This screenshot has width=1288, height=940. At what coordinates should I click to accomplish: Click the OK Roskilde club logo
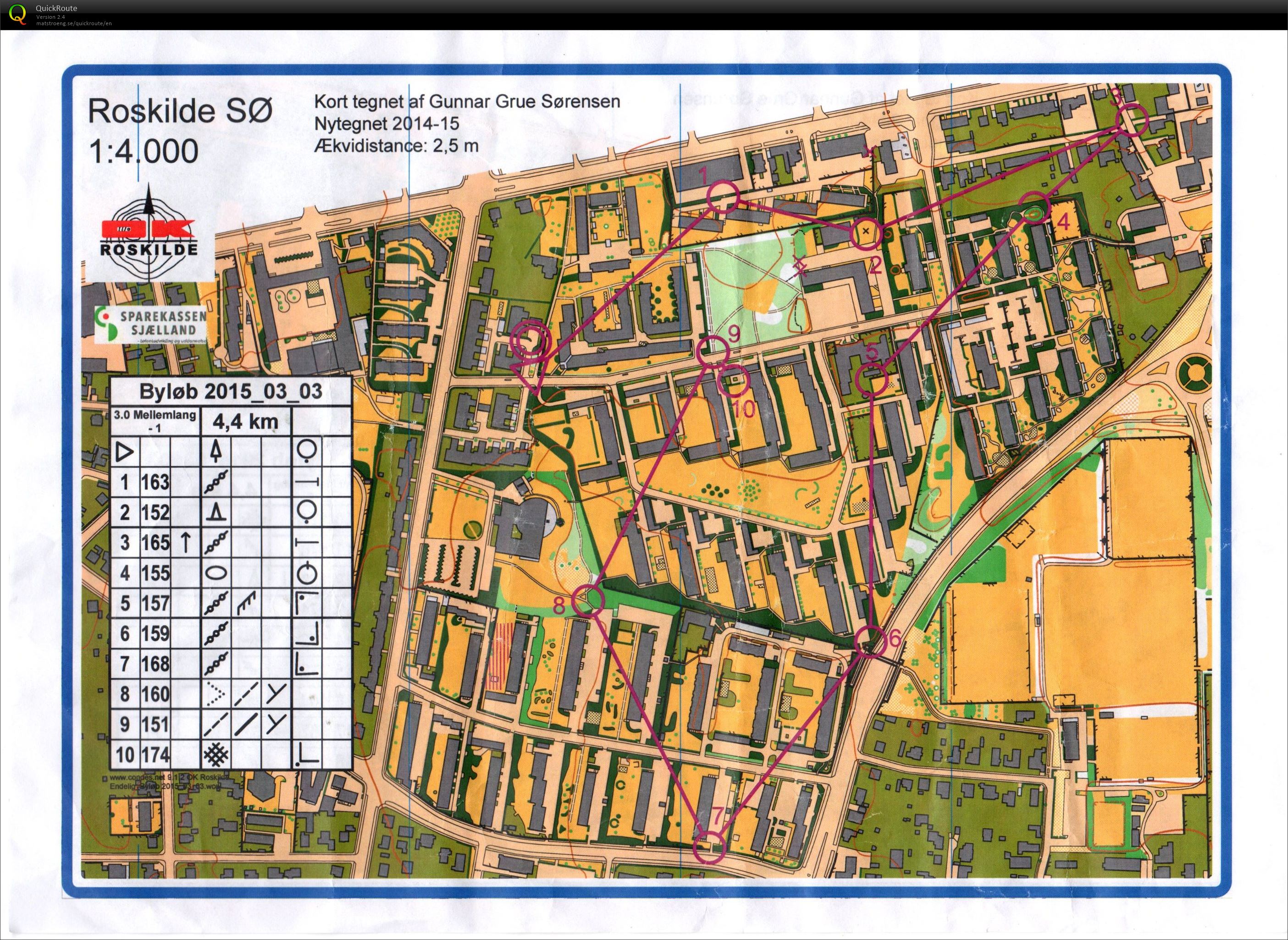point(149,233)
